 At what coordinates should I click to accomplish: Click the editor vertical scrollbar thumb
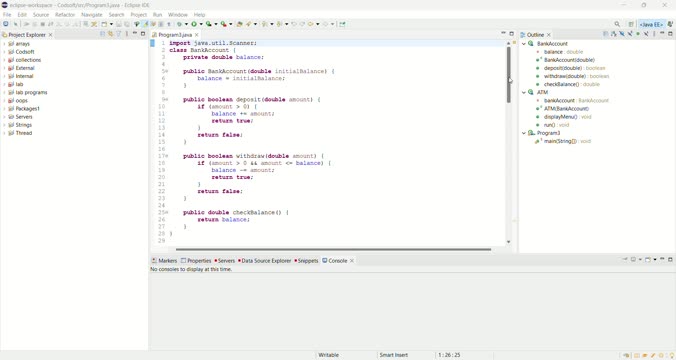coord(509,74)
